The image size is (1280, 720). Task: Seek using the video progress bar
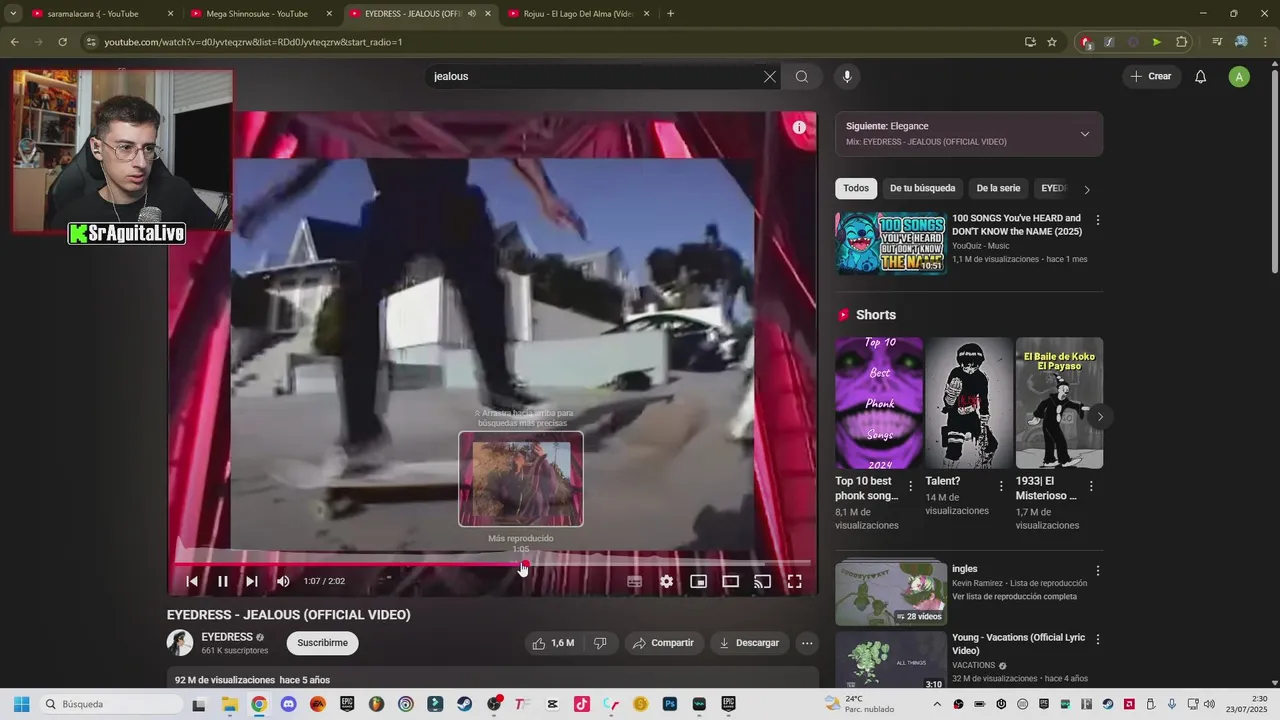point(492,564)
